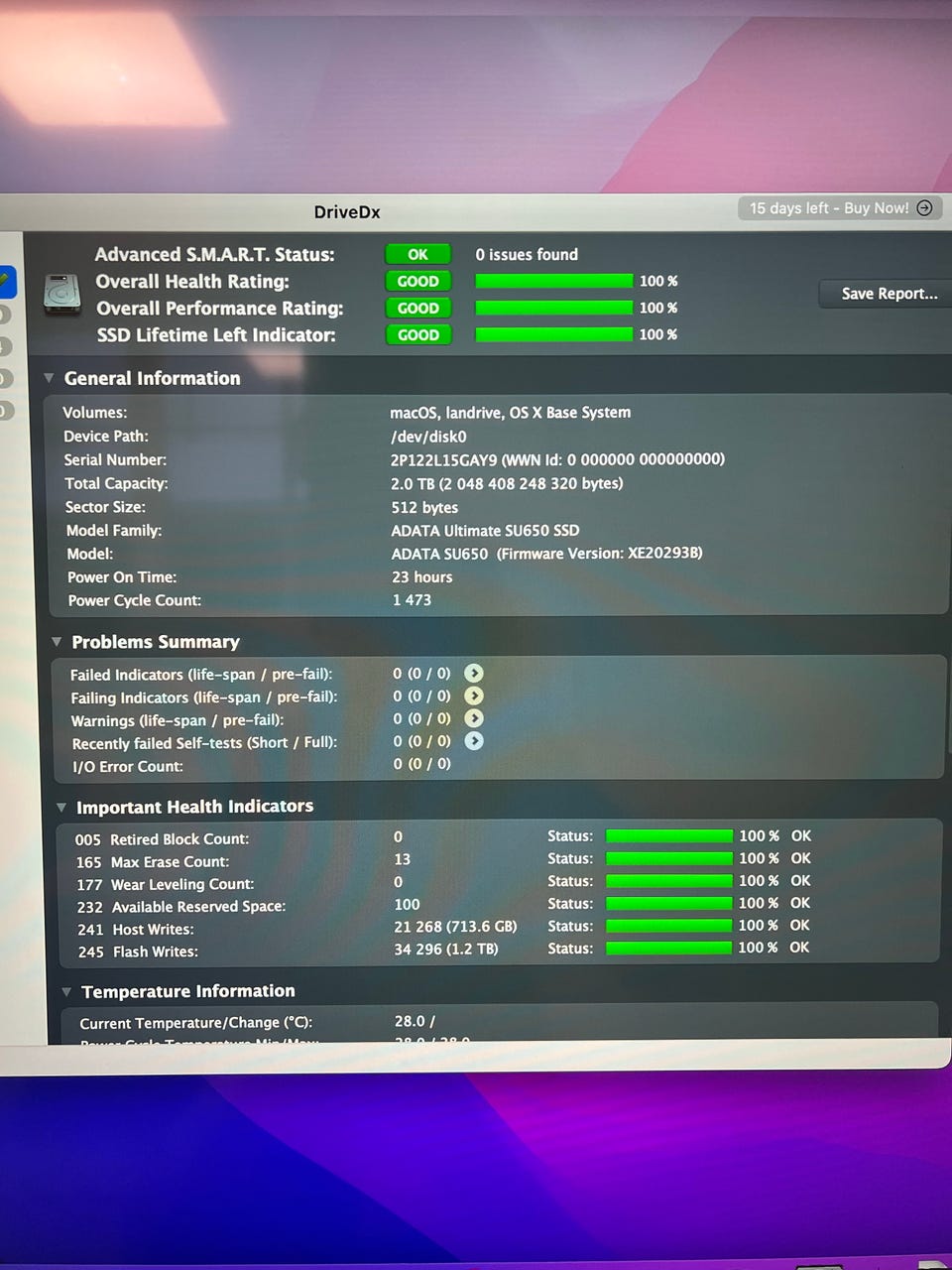Click the Host Writes status bar
This screenshot has height=1270, width=952.
pyautogui.click(x=668, y=926)
